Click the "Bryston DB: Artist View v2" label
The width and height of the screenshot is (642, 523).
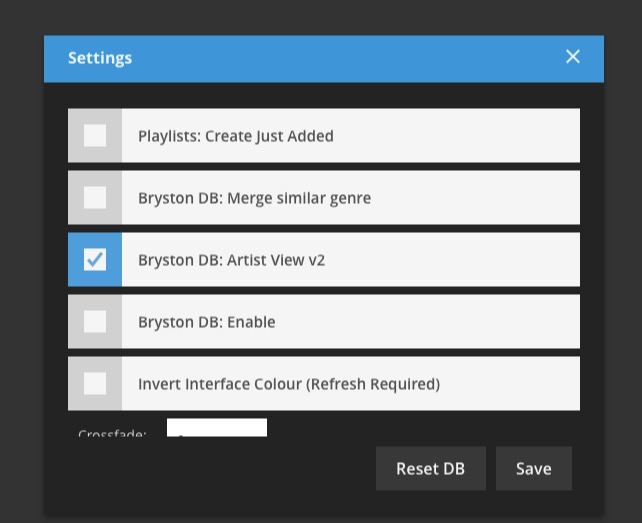click(x=231, y=260)
